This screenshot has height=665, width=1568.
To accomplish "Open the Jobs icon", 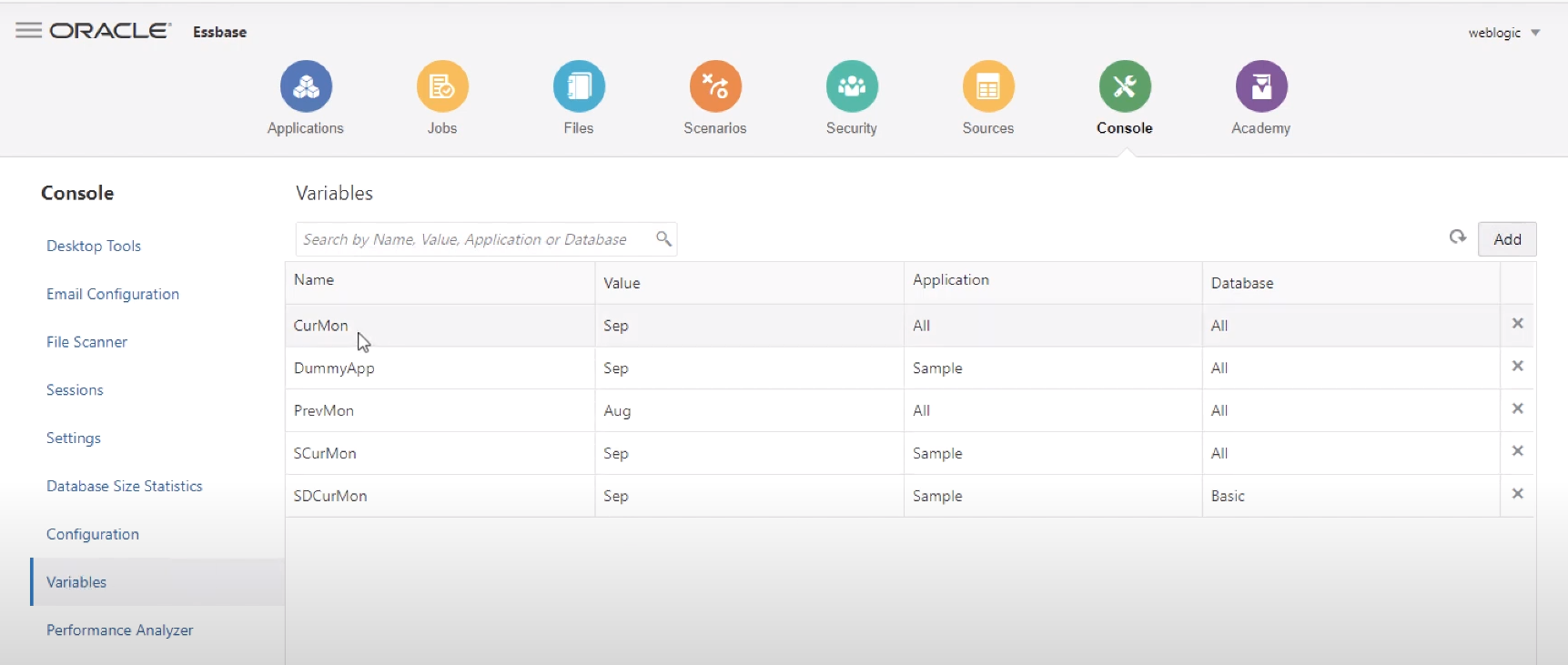I will pyautogui.click(x=442, y=86).
